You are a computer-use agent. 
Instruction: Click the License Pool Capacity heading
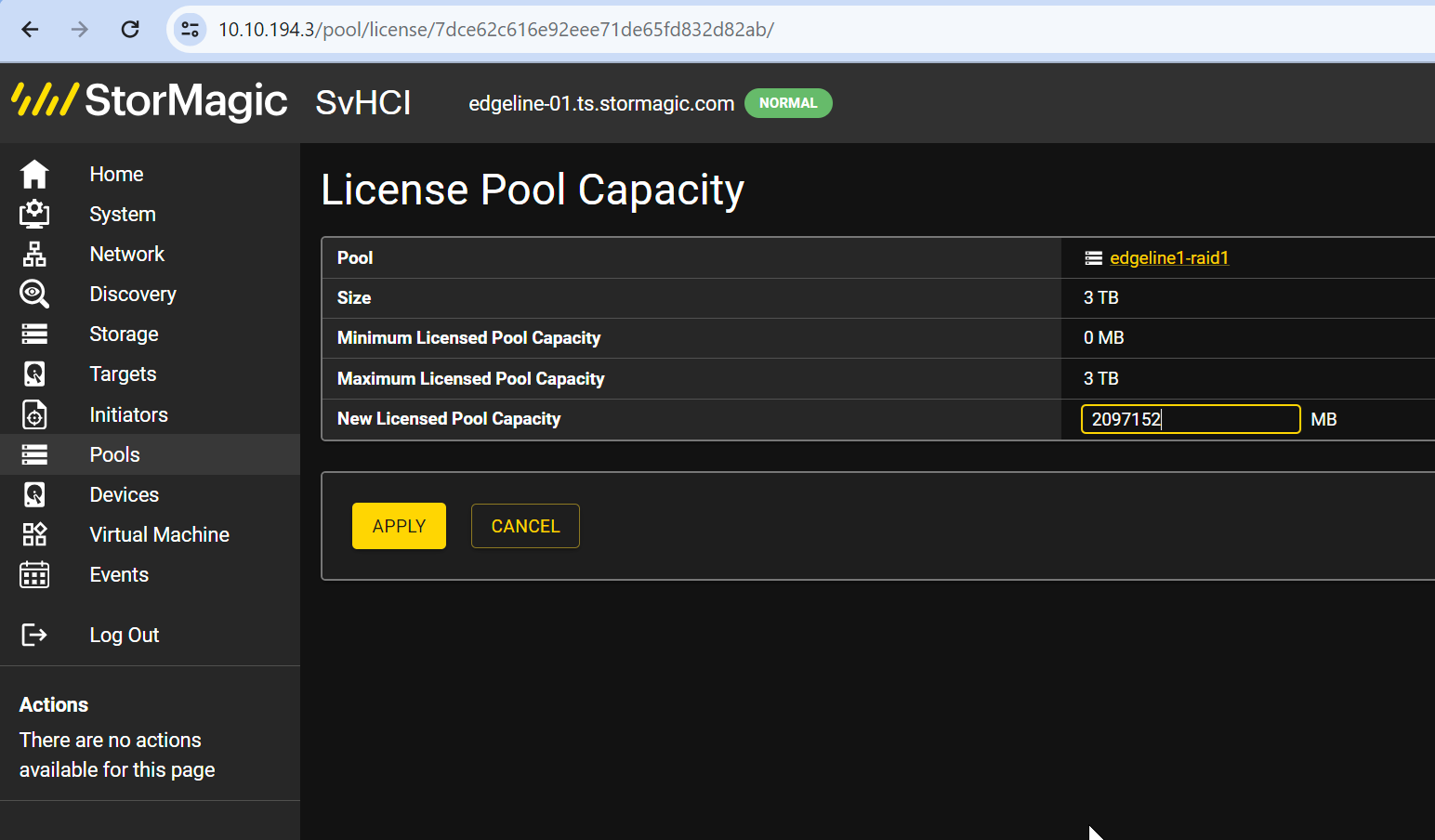pyautogui.click(x=533, y=190)
